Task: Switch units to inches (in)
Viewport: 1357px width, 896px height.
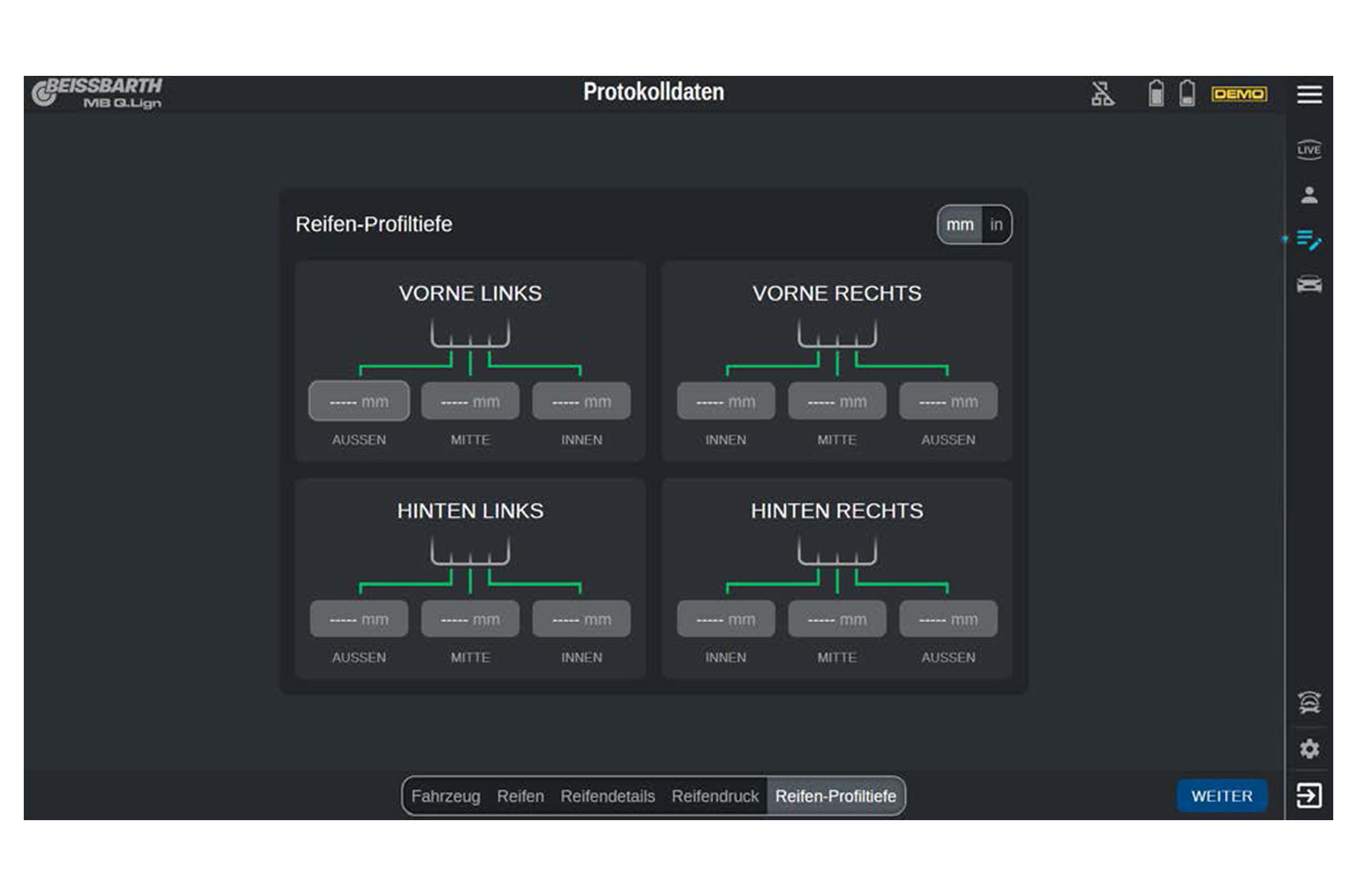Action: pos(996,225)
